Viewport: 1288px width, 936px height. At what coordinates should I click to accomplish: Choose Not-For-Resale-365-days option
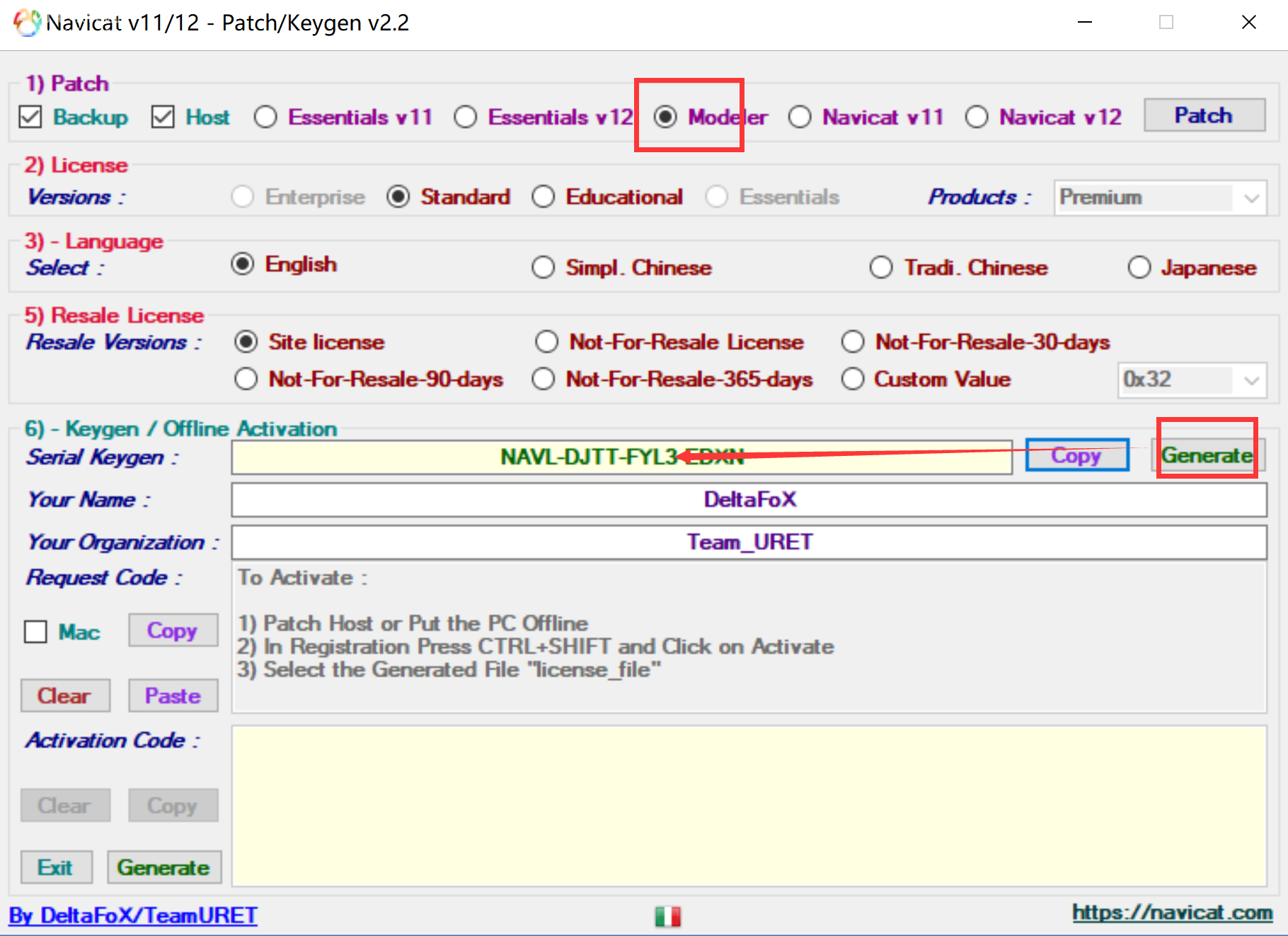(x=544, y=379)
